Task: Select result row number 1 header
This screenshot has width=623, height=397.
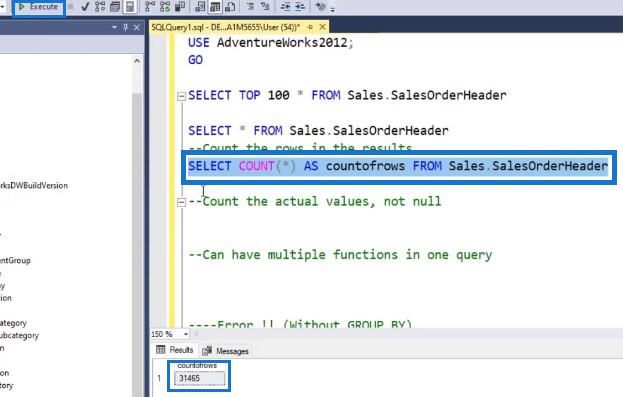Action: click(159, 378)
